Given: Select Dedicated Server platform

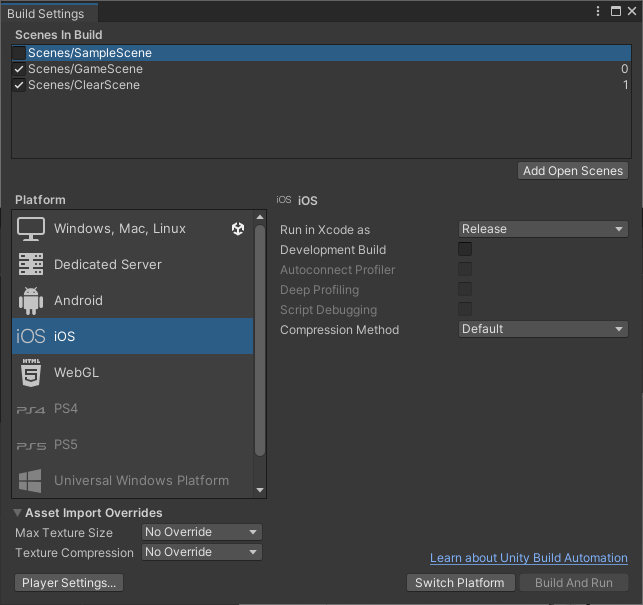Looking at the screenshot, I should coord(132,265).
